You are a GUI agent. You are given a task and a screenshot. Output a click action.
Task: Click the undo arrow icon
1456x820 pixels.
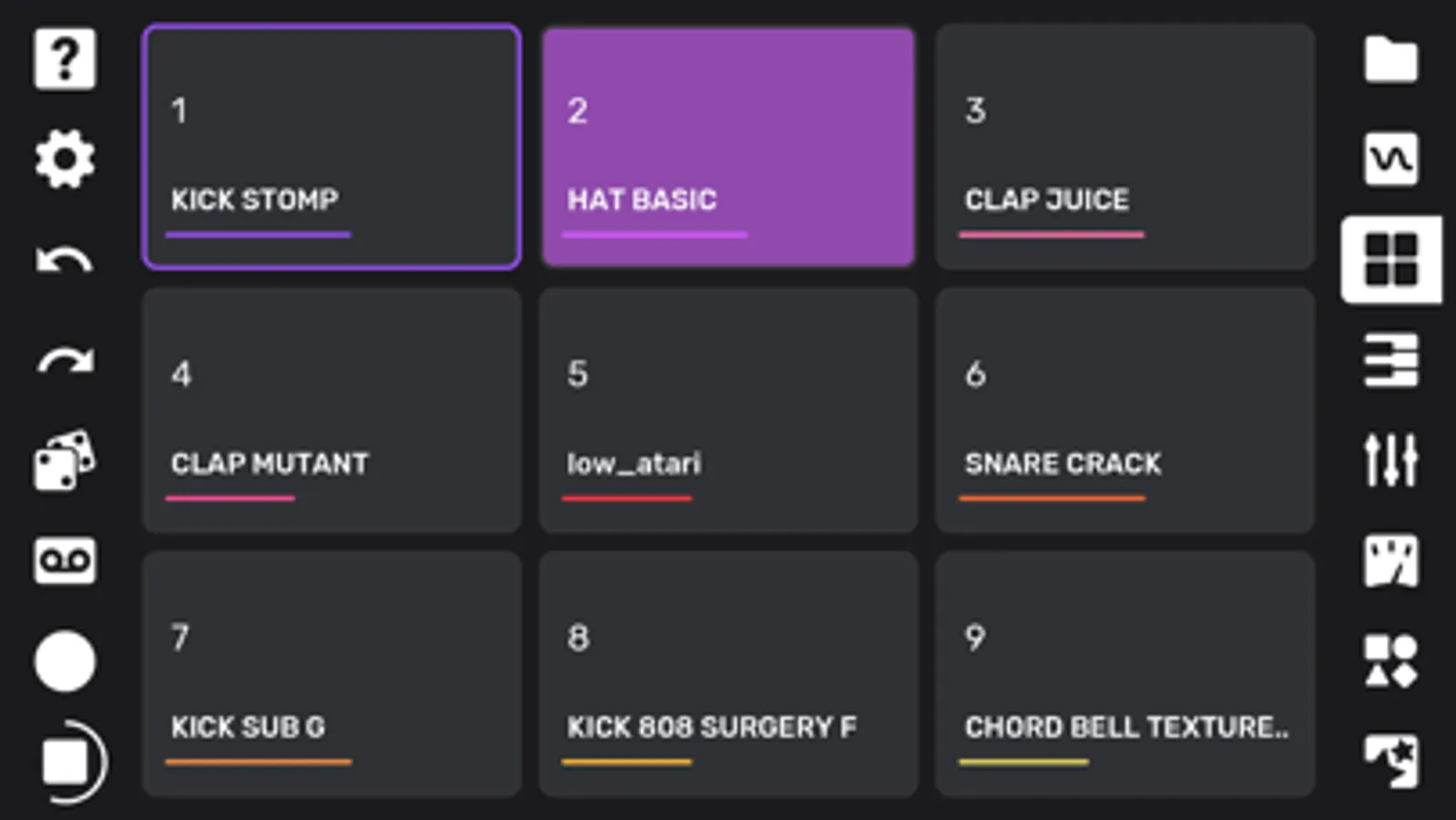point(64,261)
